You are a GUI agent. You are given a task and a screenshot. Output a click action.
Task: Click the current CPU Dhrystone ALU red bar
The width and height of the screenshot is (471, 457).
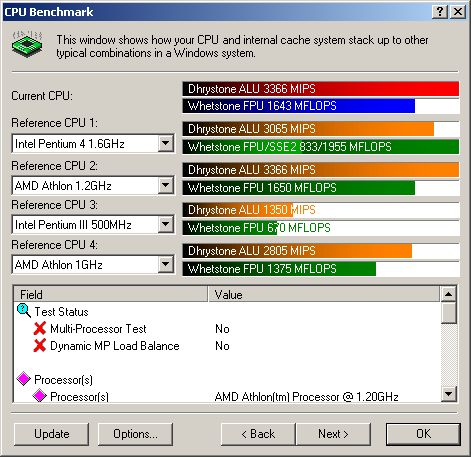pos(321,89)
